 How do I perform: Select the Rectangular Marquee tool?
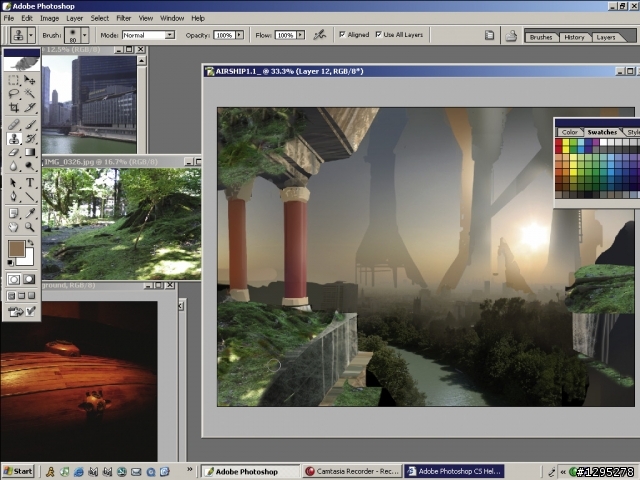click(13, 80)
